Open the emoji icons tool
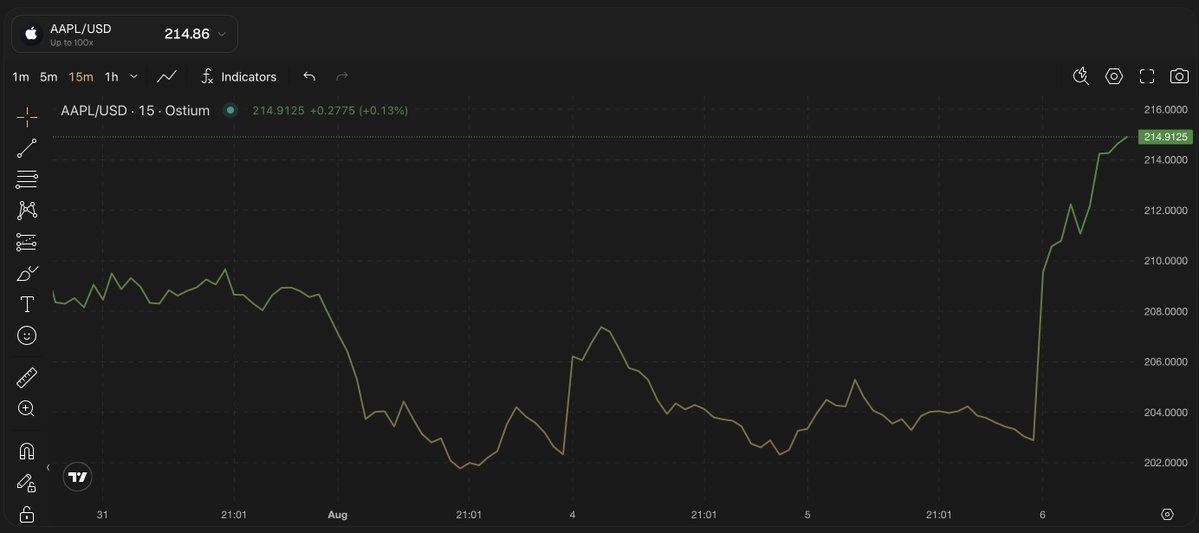 click(x=27, y=336)
